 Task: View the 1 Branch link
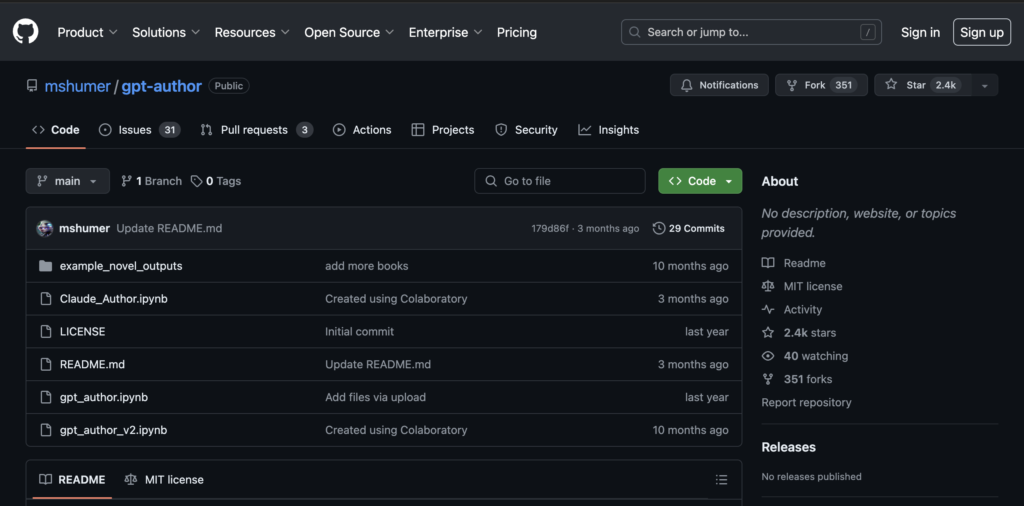(152, 181)
